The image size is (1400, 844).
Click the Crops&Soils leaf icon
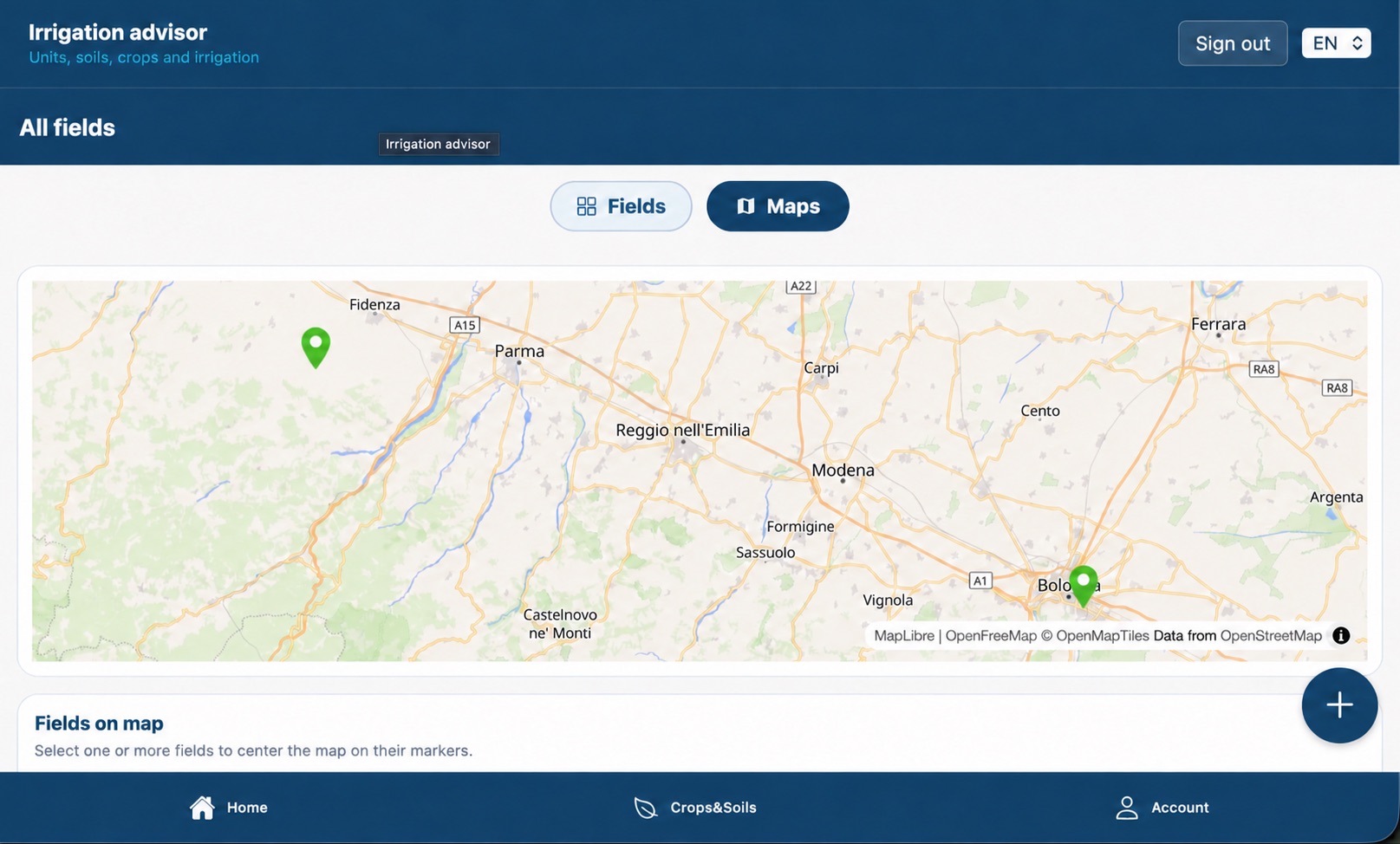click(x=645, y=808)
